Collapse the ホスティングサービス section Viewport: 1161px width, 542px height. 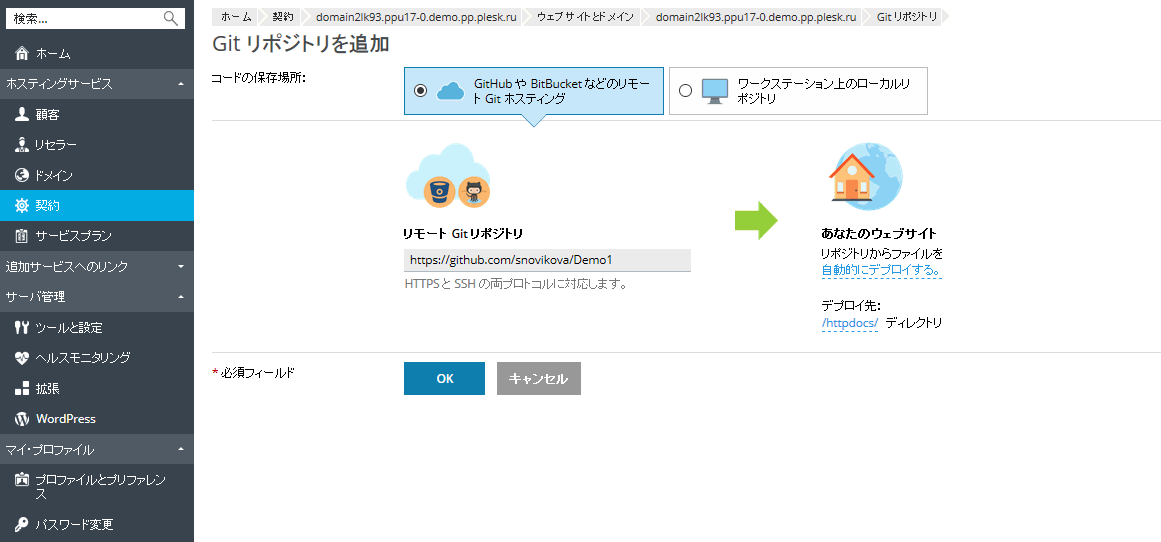[x=180, y=84]
